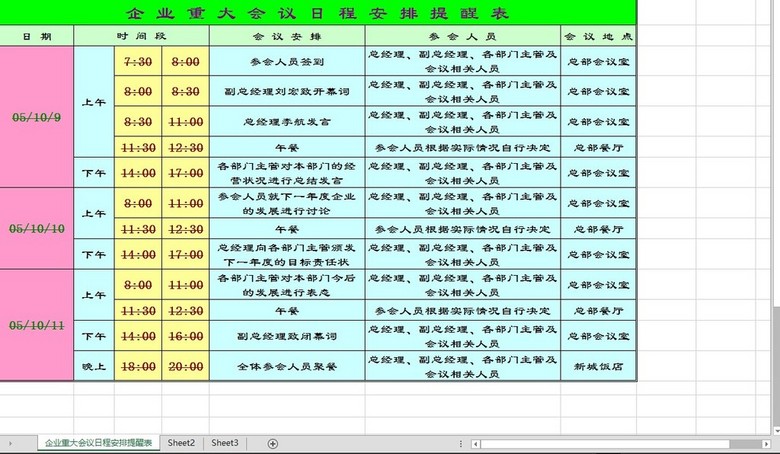Select the 晚上 time period cell
The image size is (780, 454).
tap(94, 367)
